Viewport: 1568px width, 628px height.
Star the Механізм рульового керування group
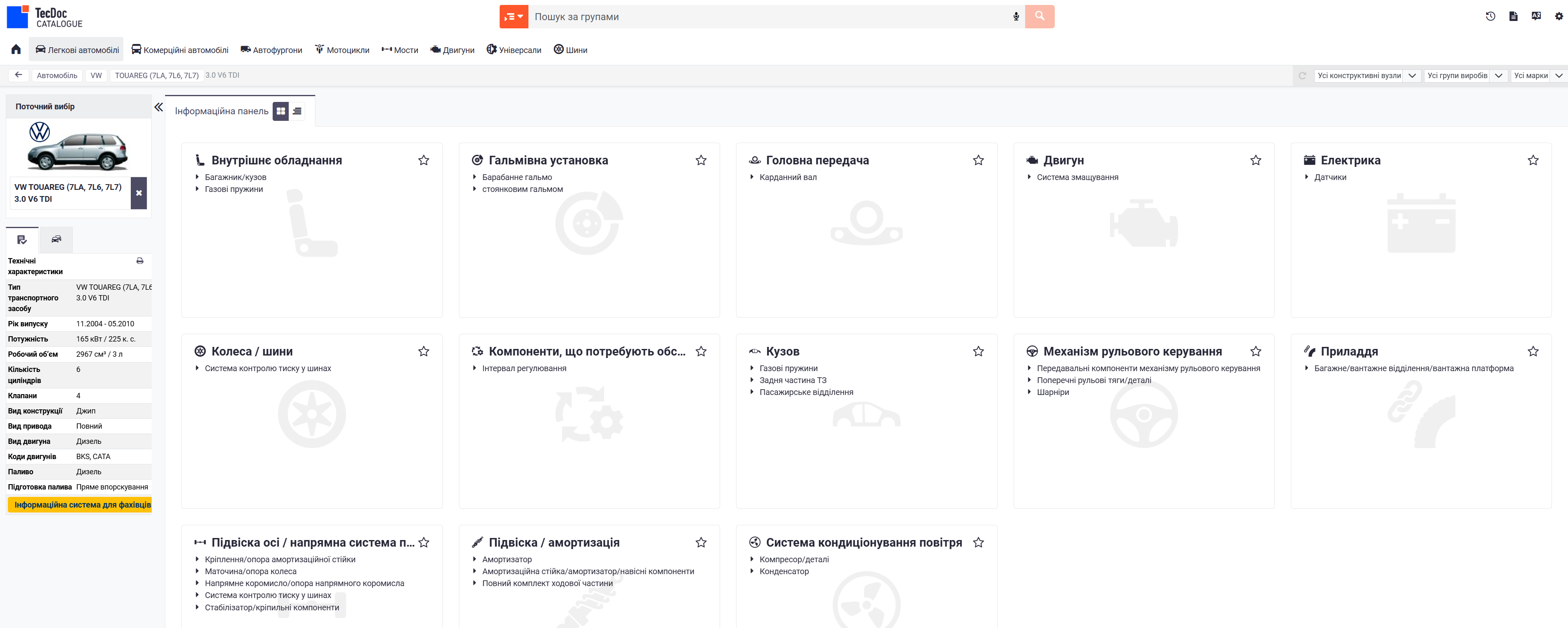(x=1256, y=351)
